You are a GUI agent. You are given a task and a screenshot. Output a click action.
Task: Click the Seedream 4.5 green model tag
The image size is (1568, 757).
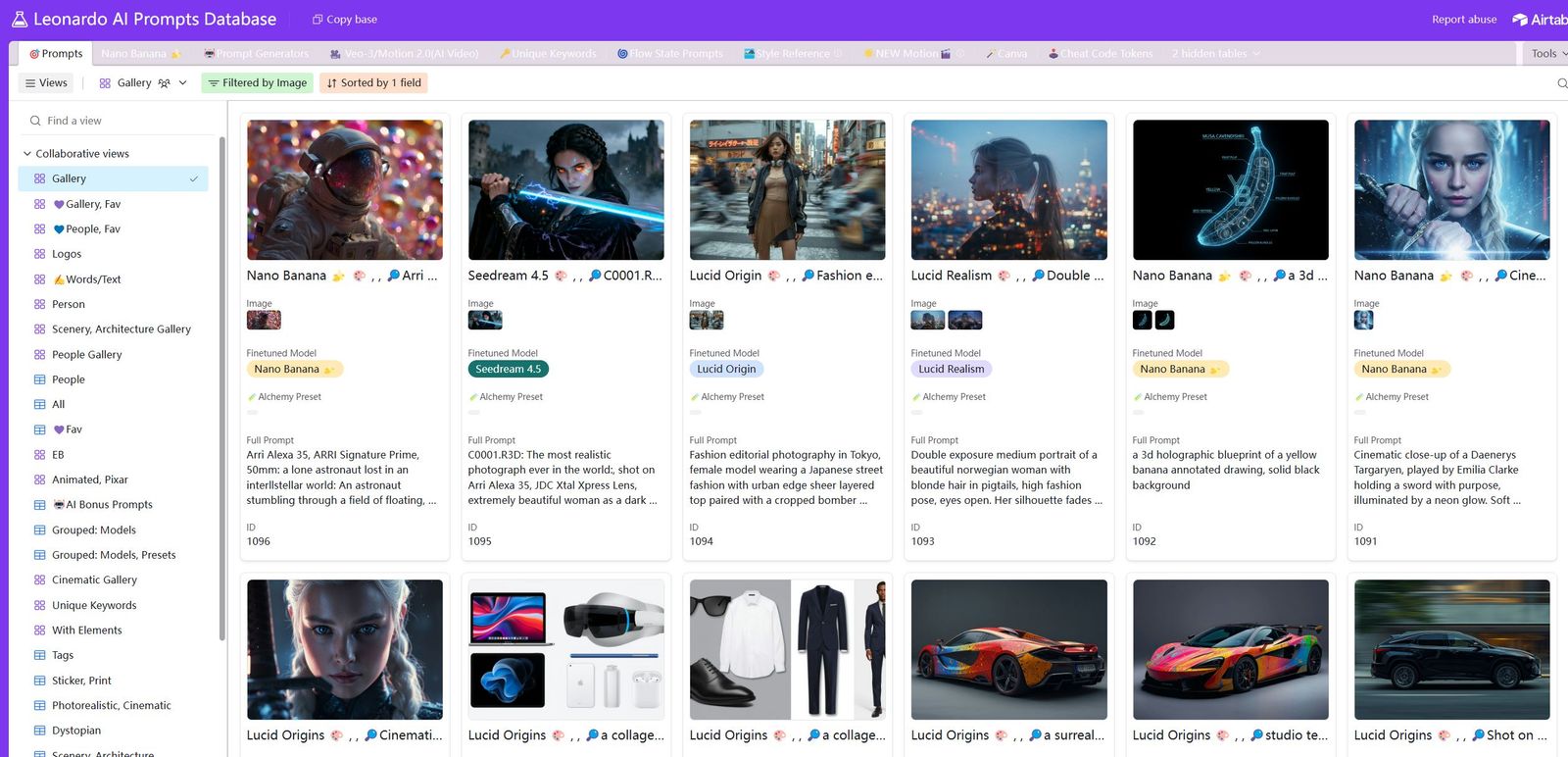click(x=508, y=370)
